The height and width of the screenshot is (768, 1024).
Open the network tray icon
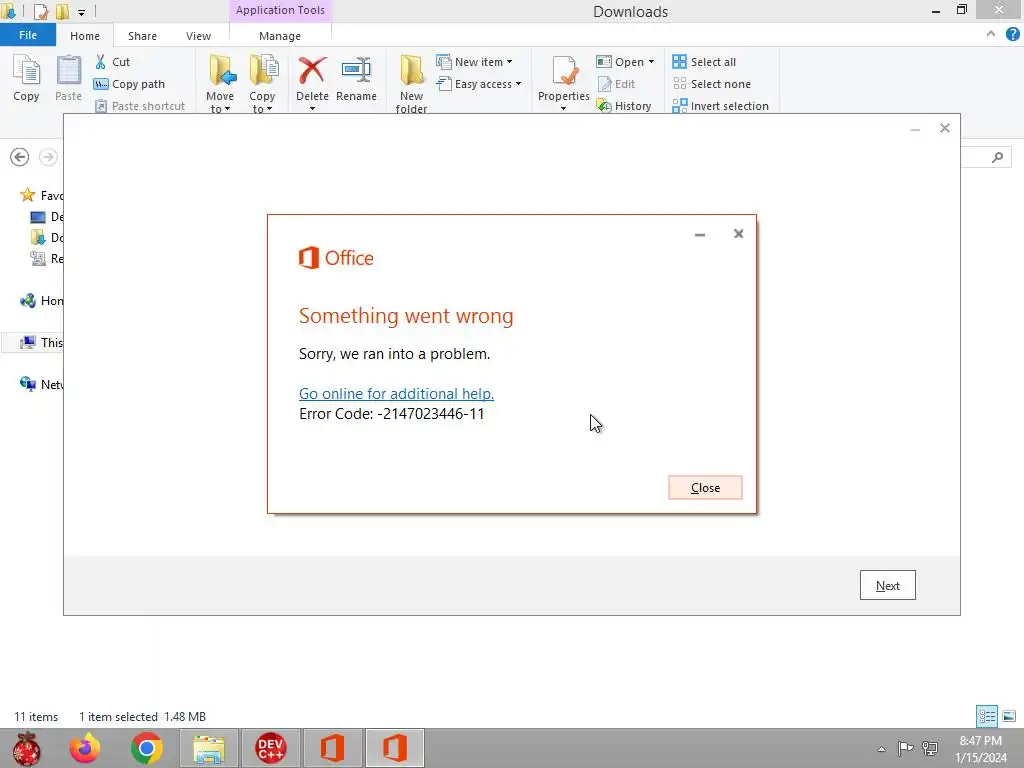point(930,748)
